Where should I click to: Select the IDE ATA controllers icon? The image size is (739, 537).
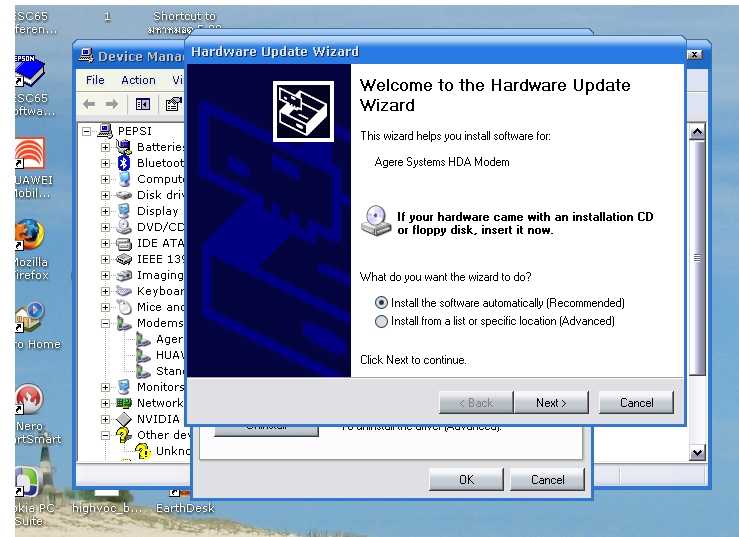click(124, 244)
